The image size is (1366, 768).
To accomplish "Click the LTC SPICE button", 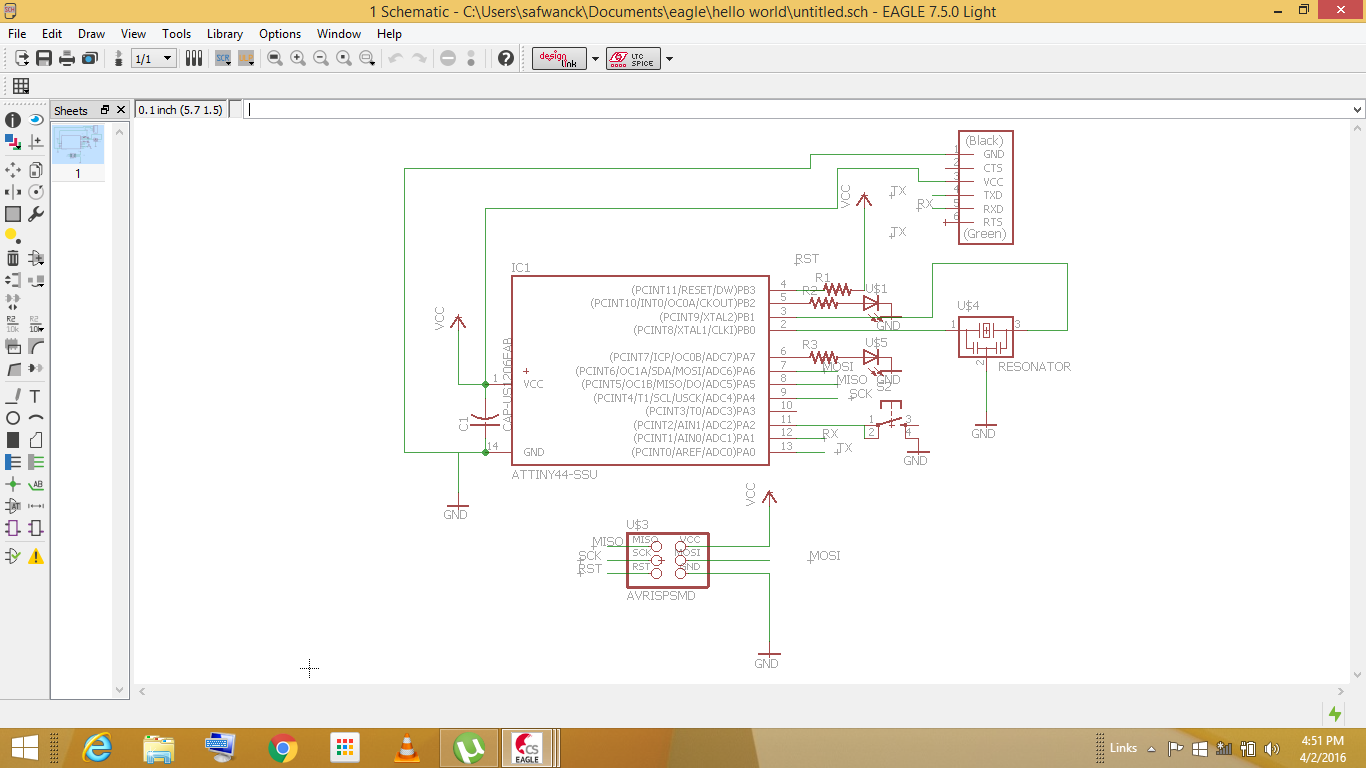I will [x=634, y=58].
